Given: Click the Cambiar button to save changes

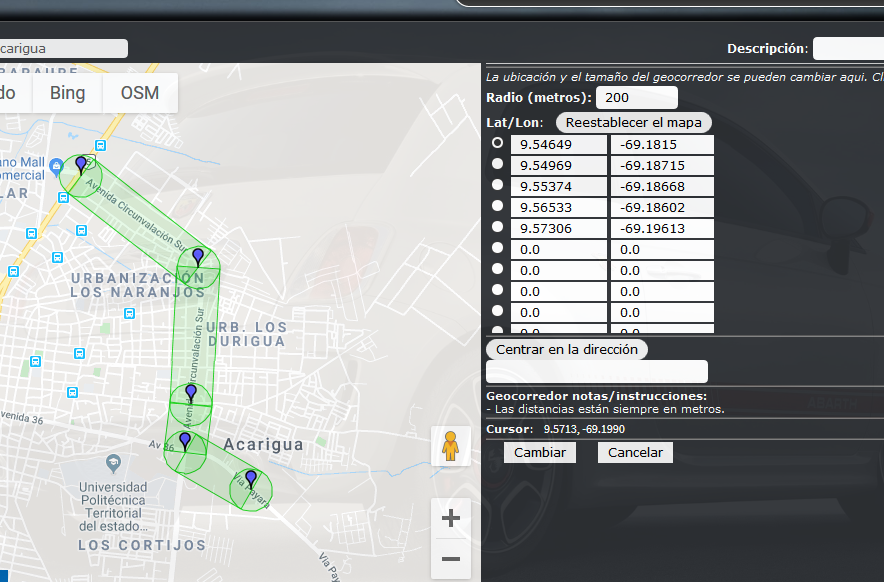Looking at the screenshot, I should coord(539,452).
